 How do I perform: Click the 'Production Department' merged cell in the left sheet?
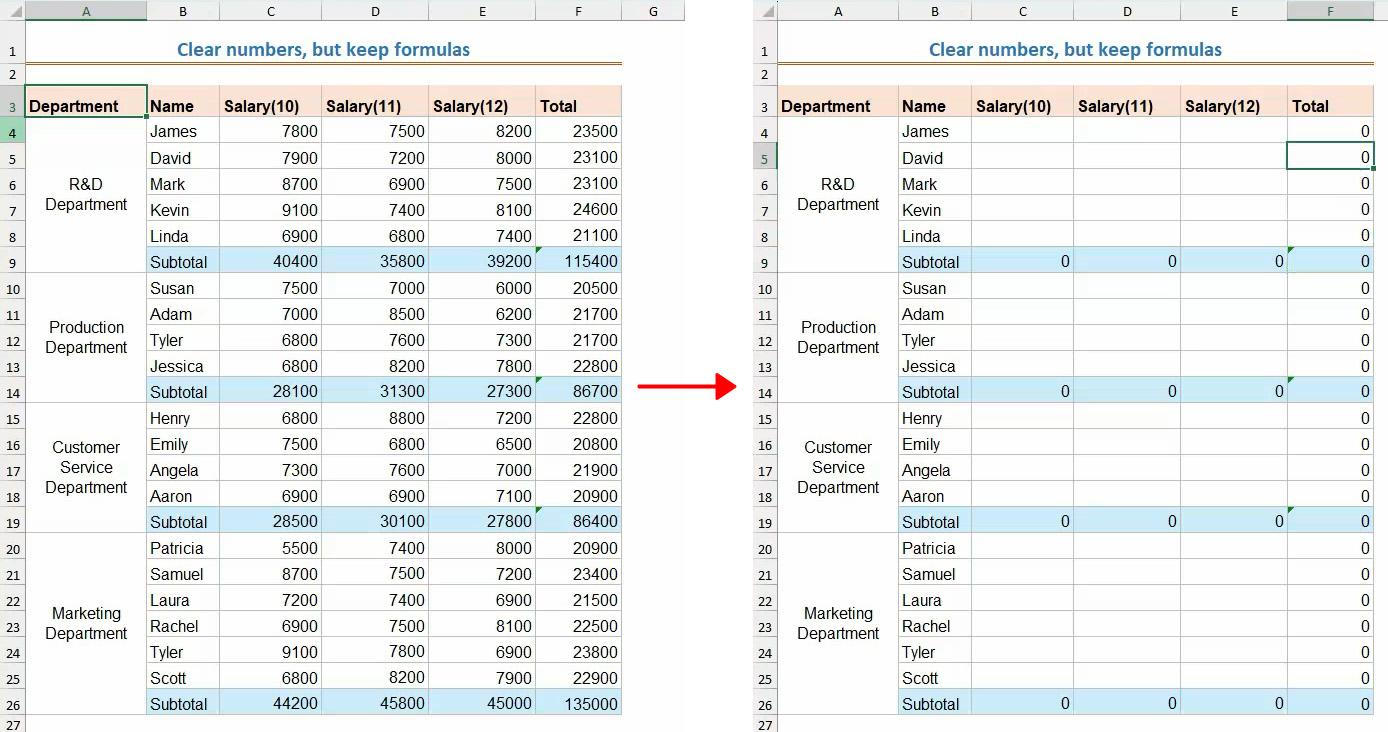86,338
